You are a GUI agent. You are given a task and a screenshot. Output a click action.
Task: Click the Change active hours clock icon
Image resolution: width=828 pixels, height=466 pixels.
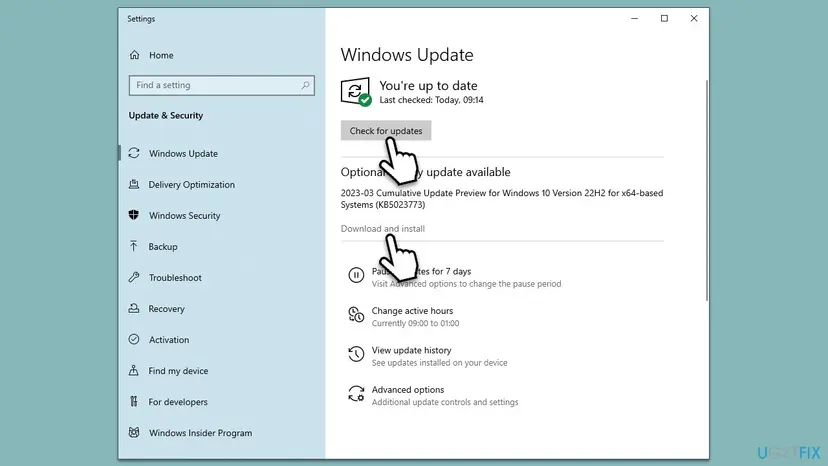click(x=356, y=314)
